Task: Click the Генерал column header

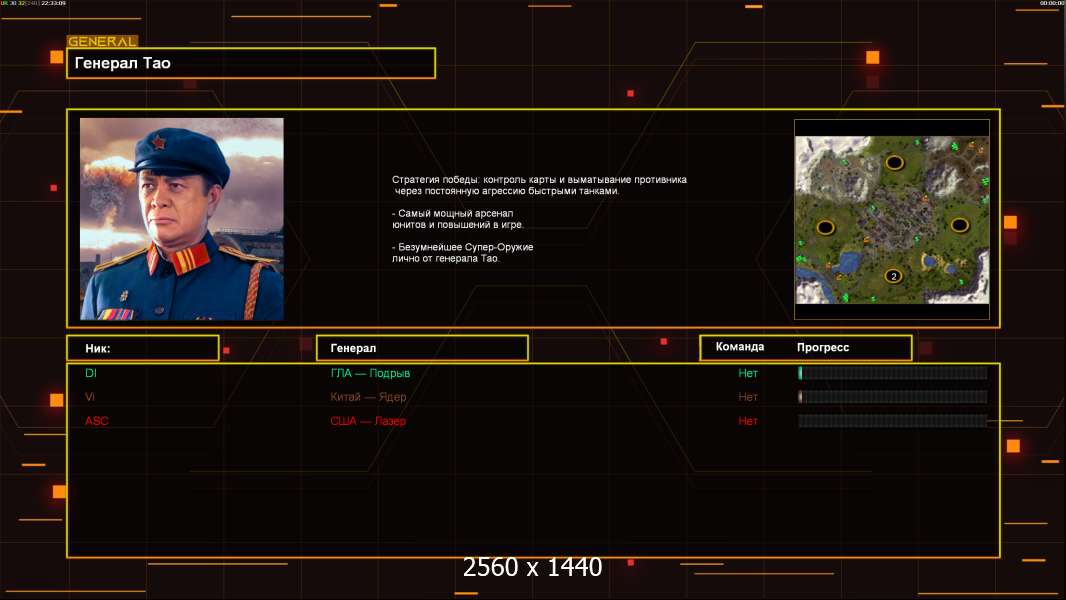Action: [422, 348]
